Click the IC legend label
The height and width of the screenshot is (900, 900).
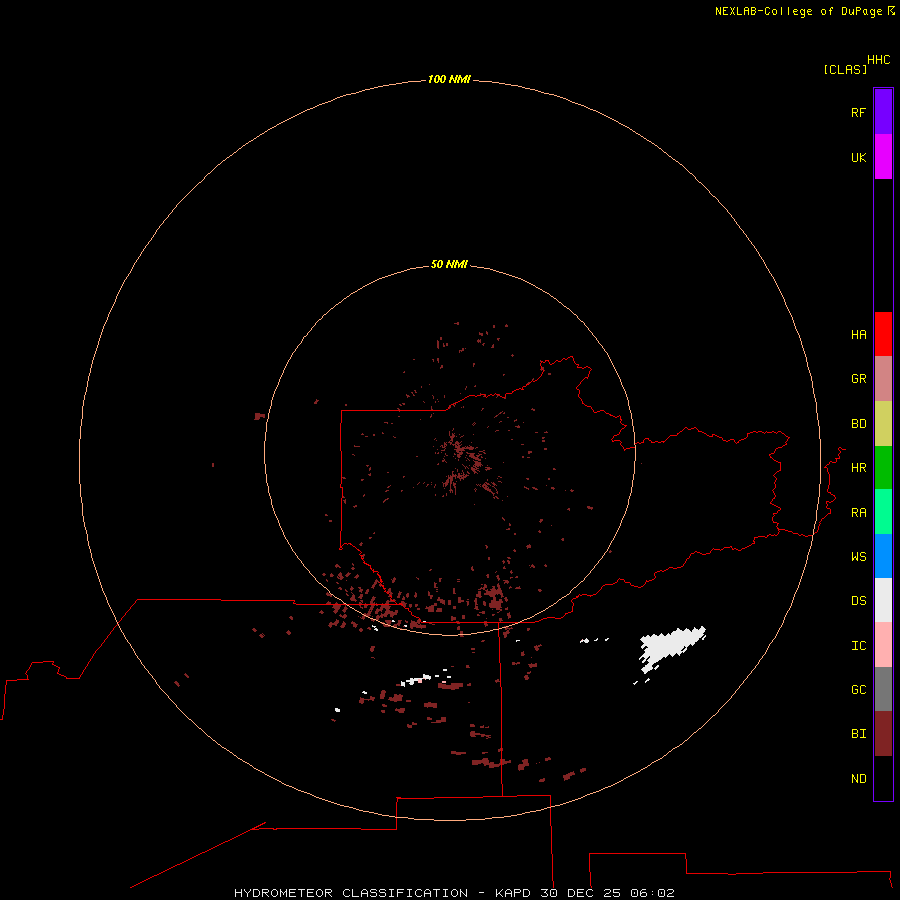pos(859,646)
